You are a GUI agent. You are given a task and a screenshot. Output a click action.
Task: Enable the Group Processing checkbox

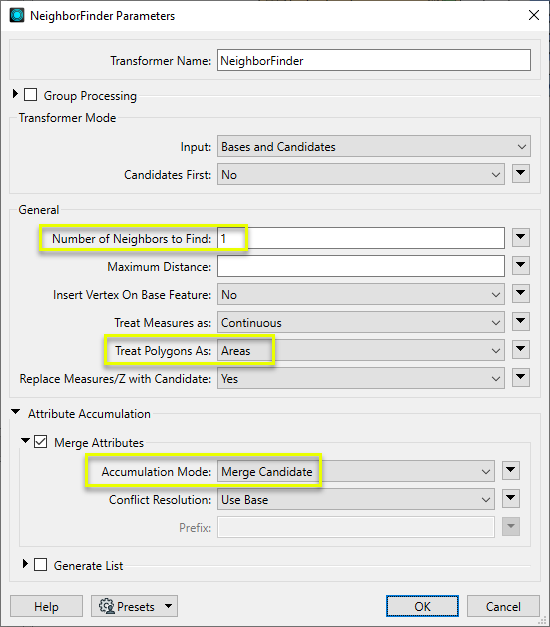click(30, 95)
